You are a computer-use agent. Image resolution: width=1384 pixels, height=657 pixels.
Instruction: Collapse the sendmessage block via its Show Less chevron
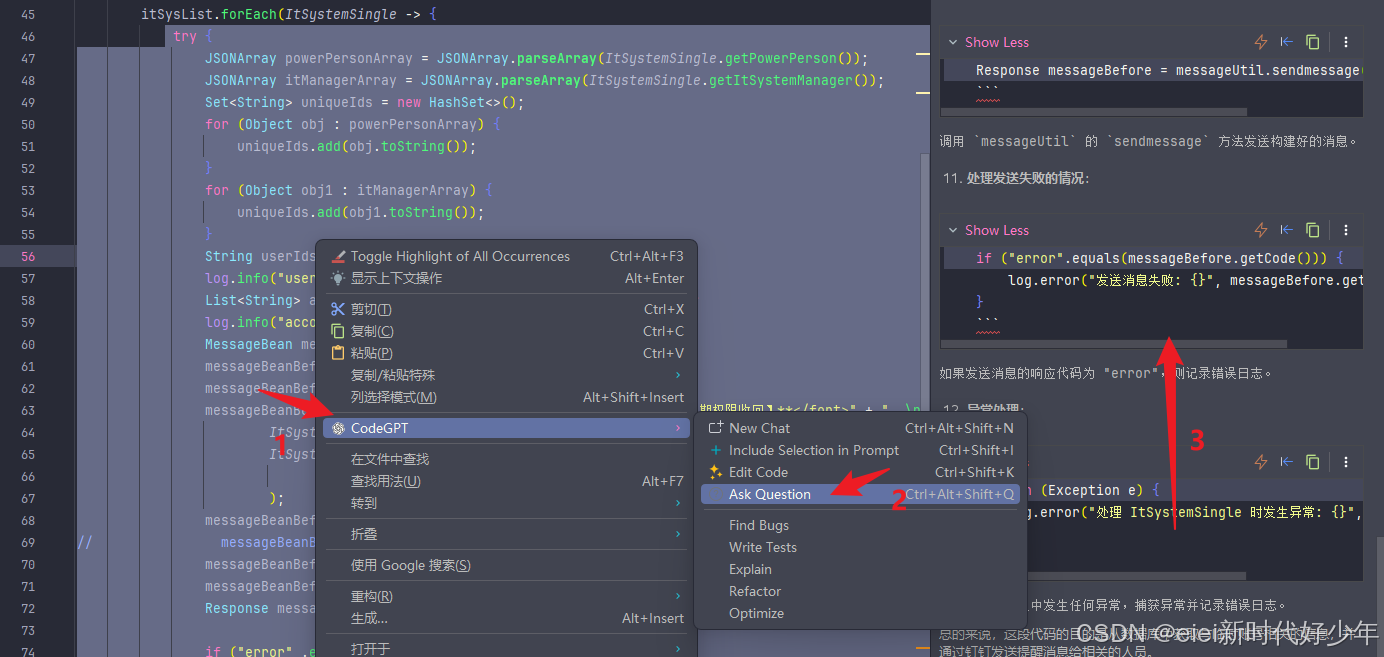[x=953, y=42]
